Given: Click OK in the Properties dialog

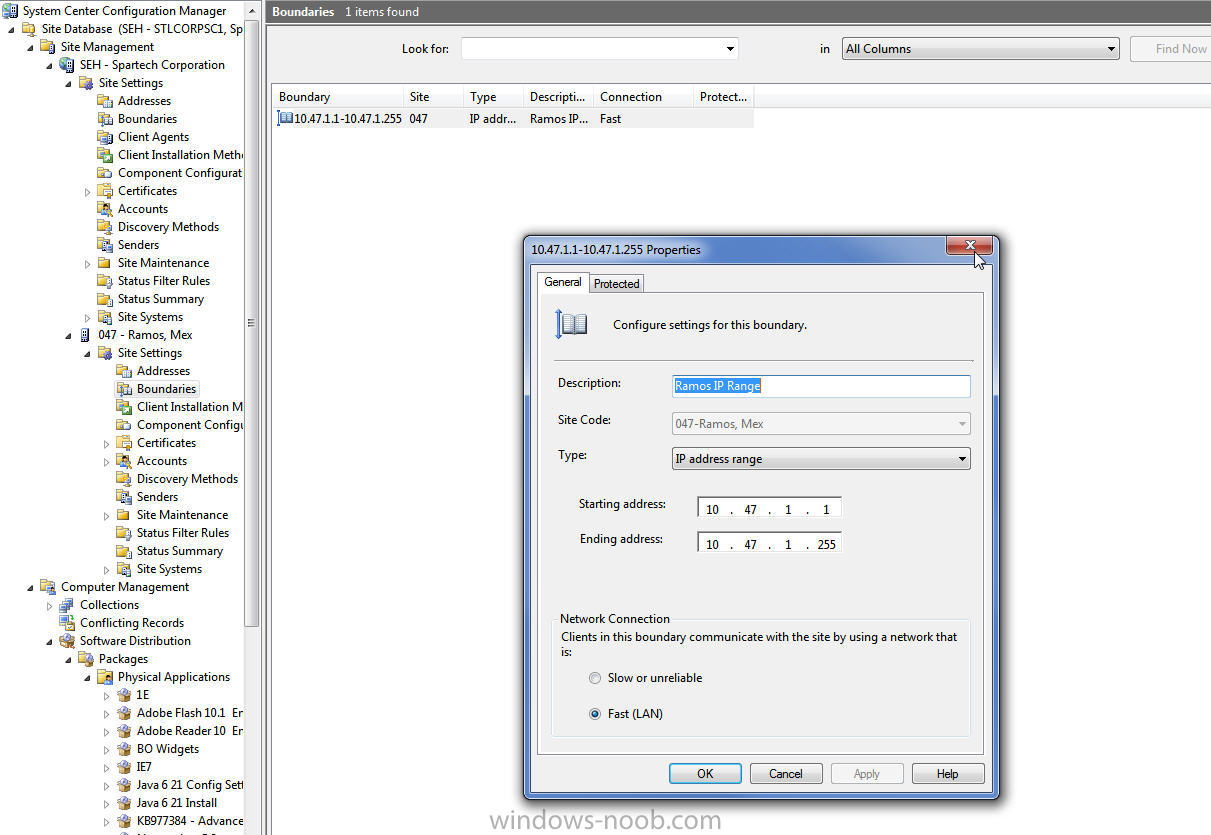Looking at the screenshot, I should [705, 774].
